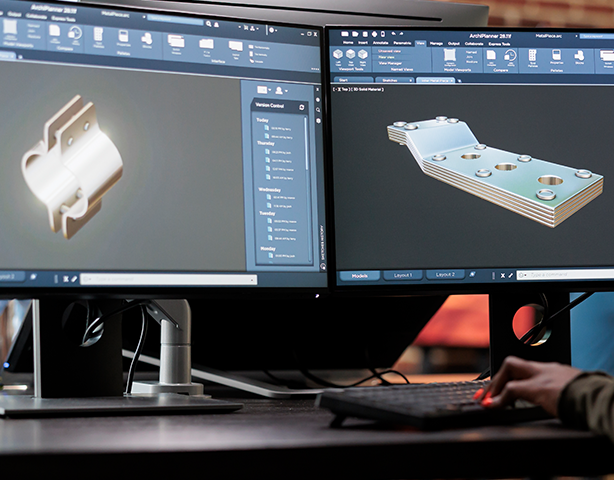Click the Layout Tabs icon on left monitor
The image size is (614, 480).
tap(236, 47)
